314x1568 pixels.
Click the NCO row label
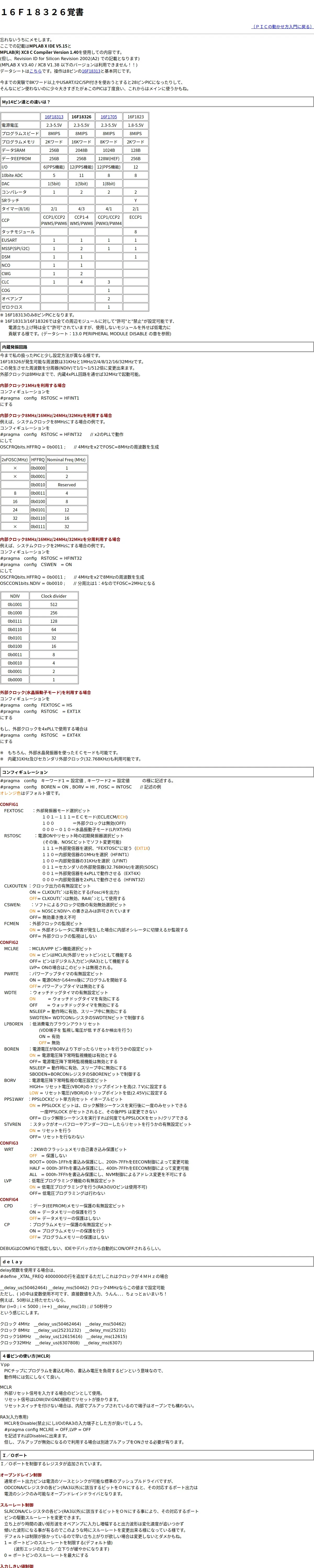(x=20, y=266)
